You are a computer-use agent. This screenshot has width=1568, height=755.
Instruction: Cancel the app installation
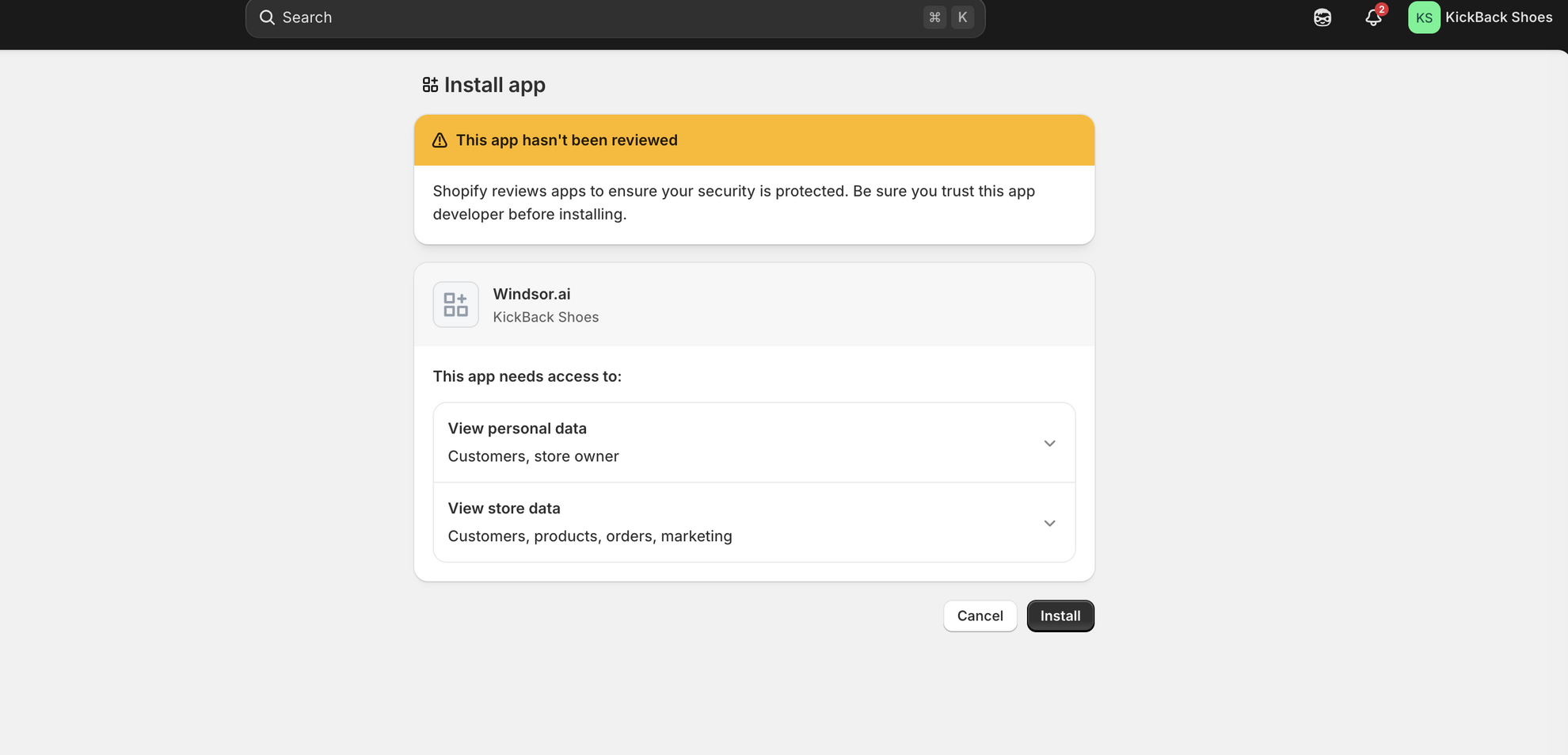click(x=980, y=616)
